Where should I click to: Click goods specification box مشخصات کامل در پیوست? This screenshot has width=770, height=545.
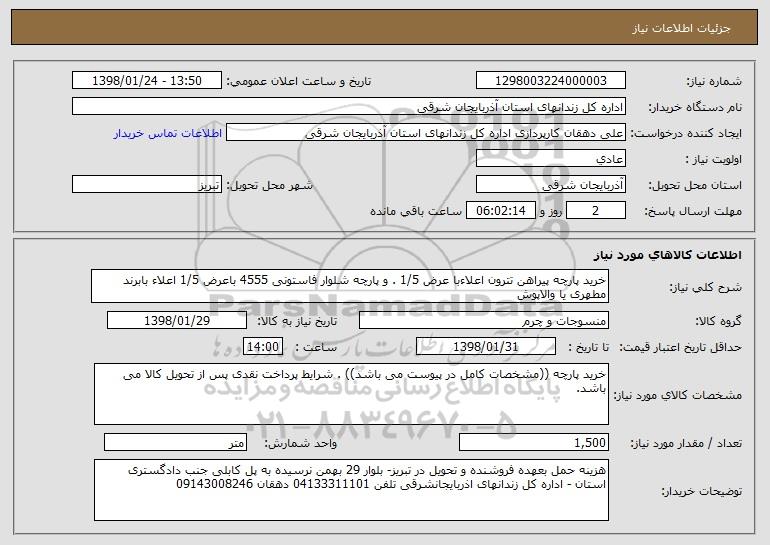point(351,394)
